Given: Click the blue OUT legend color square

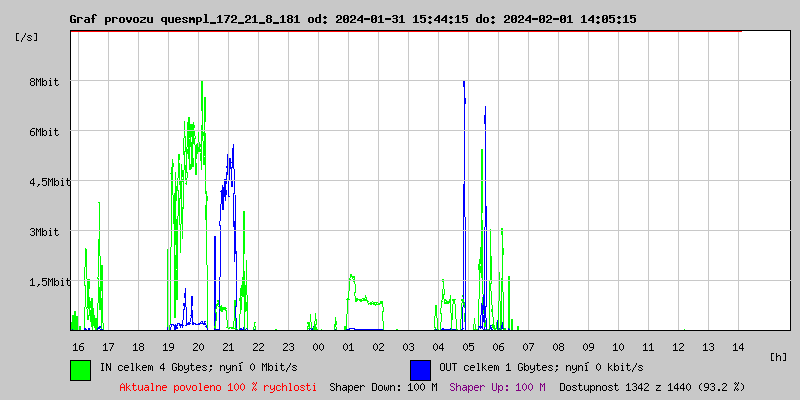Looking at the screenshot, I should (x=420, y=369).
